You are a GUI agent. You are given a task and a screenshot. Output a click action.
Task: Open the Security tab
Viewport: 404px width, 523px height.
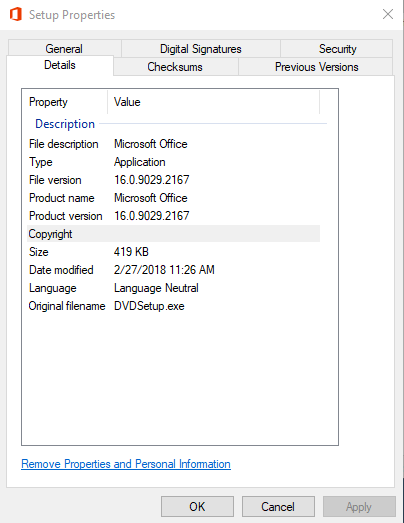(x=338, y=49)
